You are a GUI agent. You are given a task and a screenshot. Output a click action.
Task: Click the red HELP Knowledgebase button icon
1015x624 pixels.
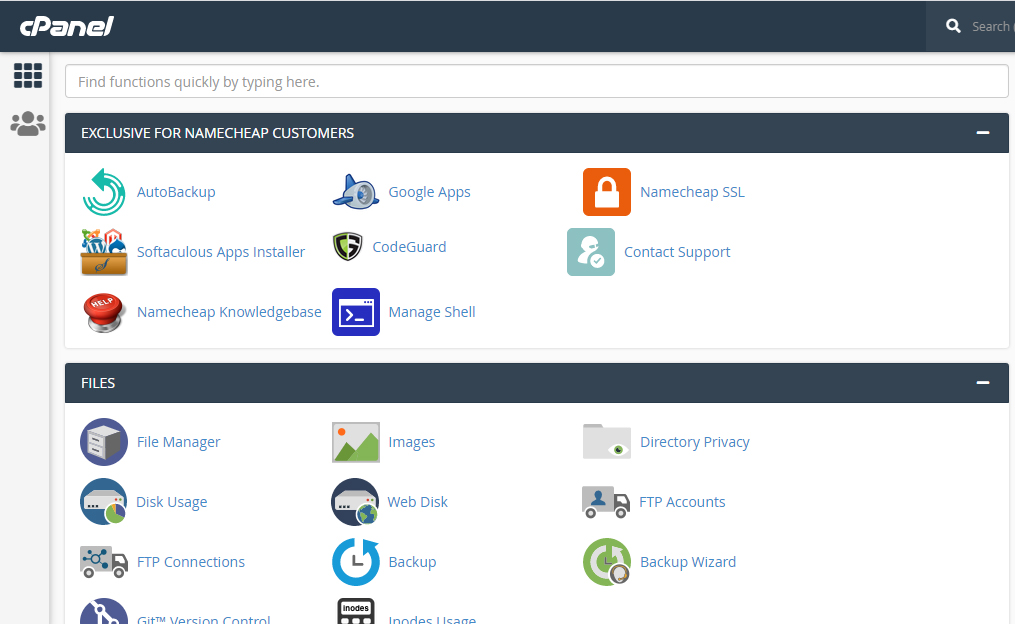tap(104, 312)
